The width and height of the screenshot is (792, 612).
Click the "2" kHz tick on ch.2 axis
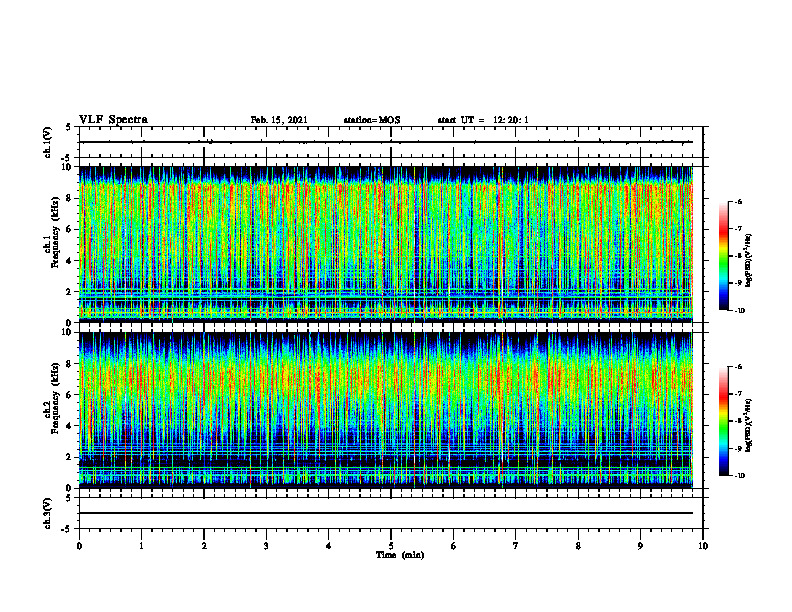[71, 457]
